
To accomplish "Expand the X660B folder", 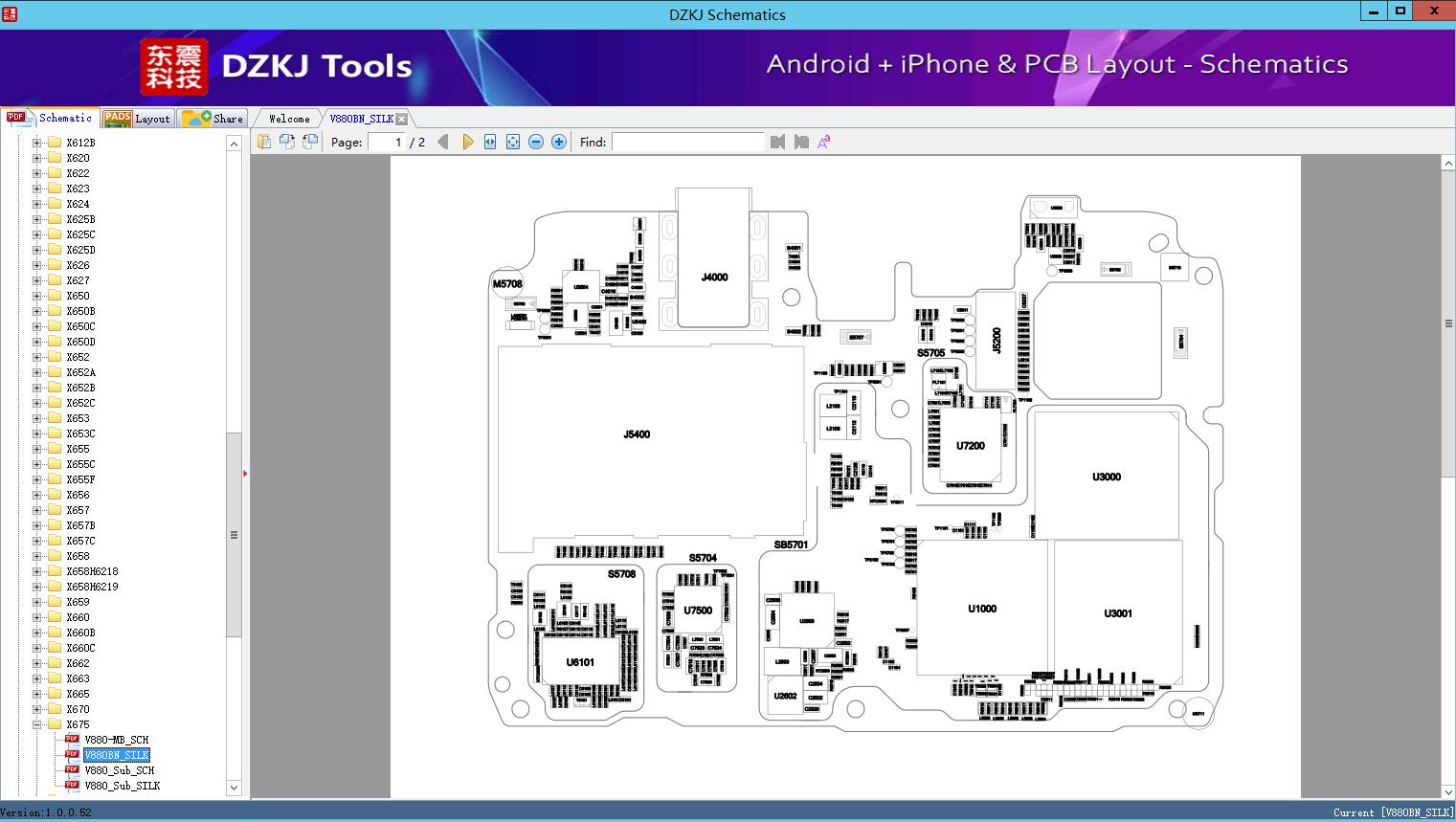I will (x=37, y=633).
